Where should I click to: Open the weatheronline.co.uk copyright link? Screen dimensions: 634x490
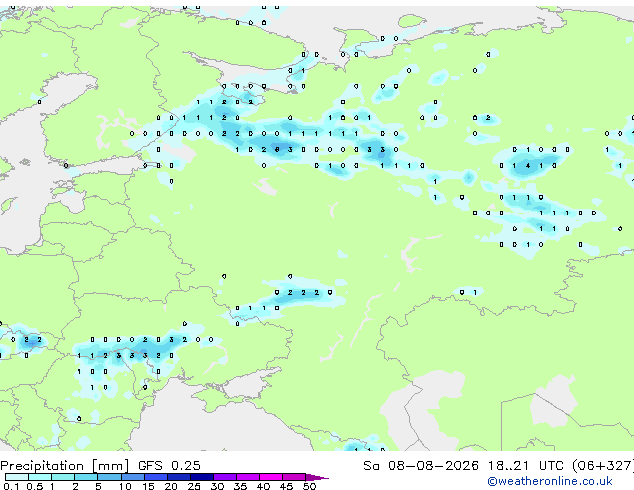[x=550, y=481]
